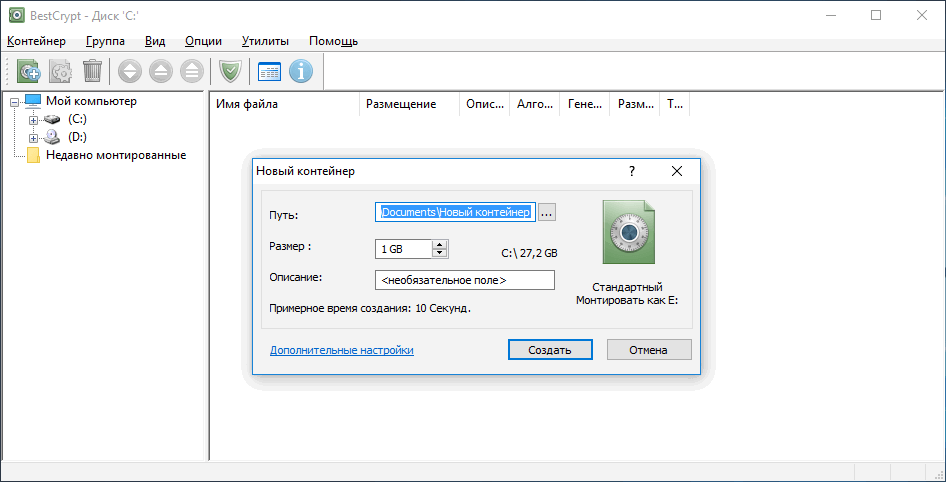
Task: Open the Вид menu
Action: tap(155, 41)
